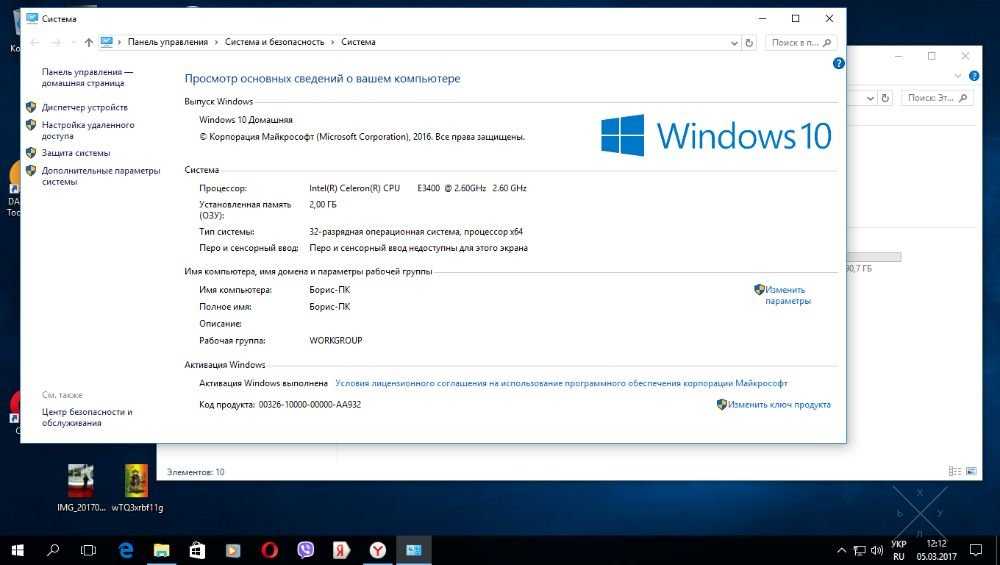Click shield icon next to Device Manager
Viewport: 1000px width, 565px height.
(x=31, y=107)
